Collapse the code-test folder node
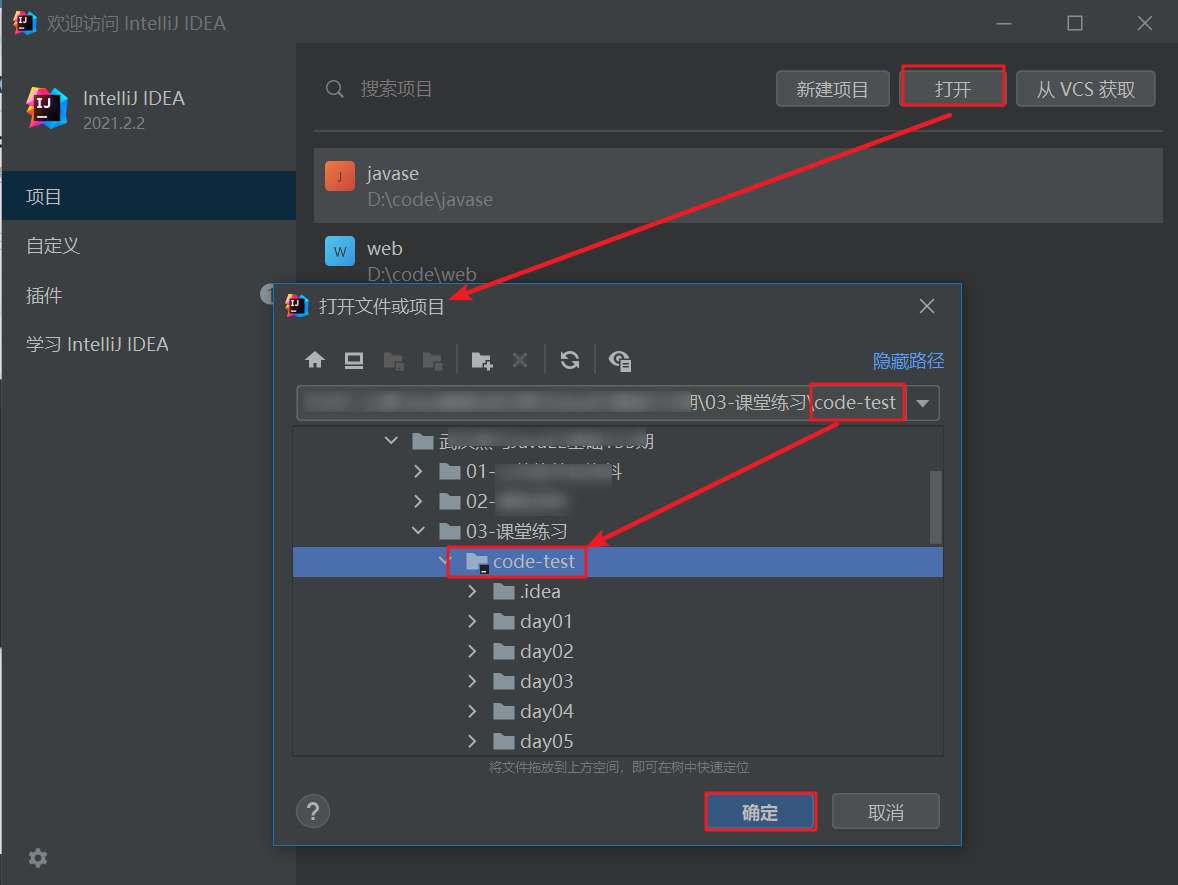This screenshot has height=885, width=1178. click(x=445, y=561)
